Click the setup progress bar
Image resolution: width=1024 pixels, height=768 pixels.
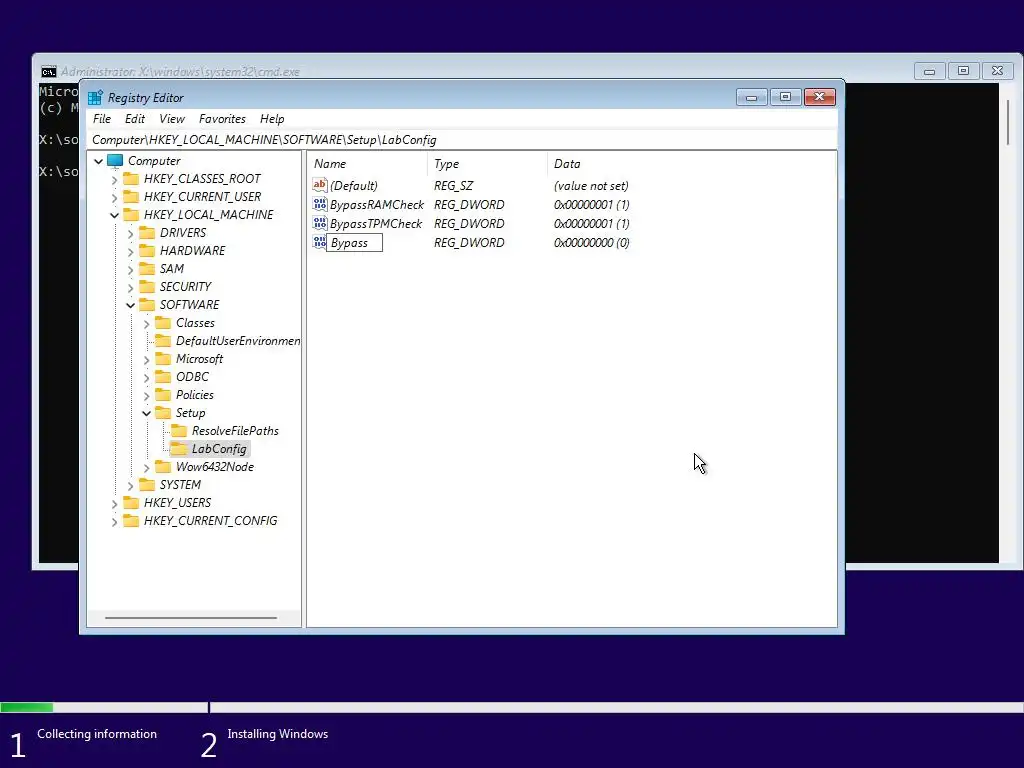point(512,707)
